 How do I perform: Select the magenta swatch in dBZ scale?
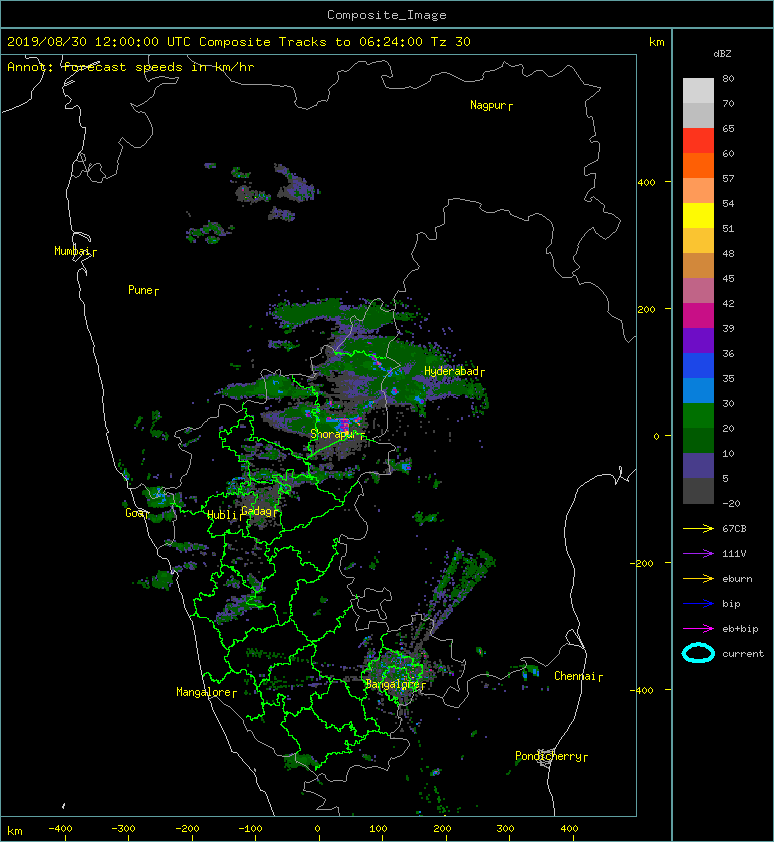pos(698,315)
